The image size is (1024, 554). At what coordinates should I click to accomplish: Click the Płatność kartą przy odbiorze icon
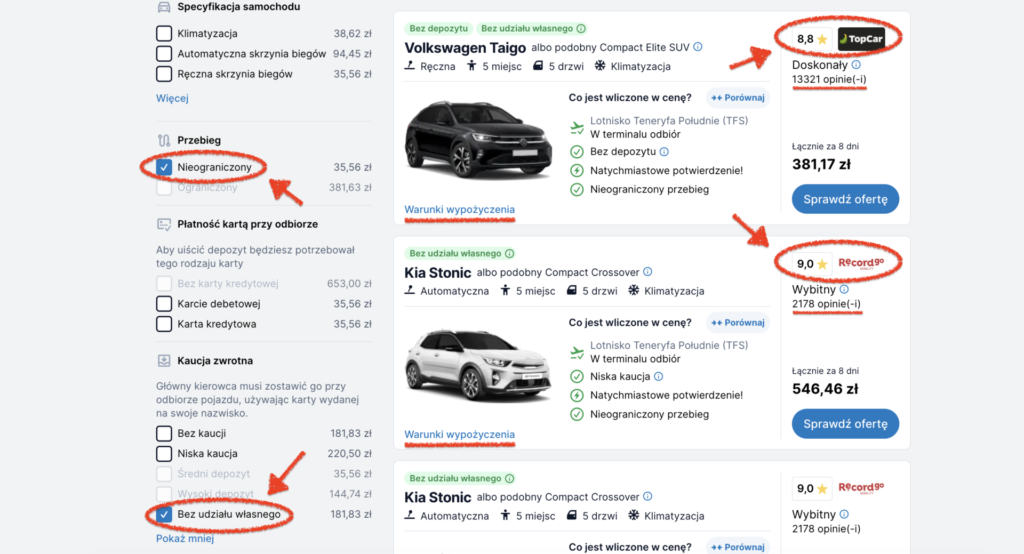click(x=164, y=224)
